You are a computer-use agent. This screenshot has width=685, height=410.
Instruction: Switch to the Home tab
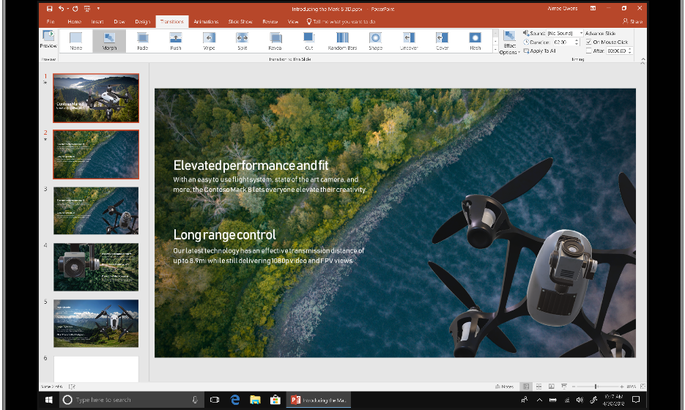(74, 21)
